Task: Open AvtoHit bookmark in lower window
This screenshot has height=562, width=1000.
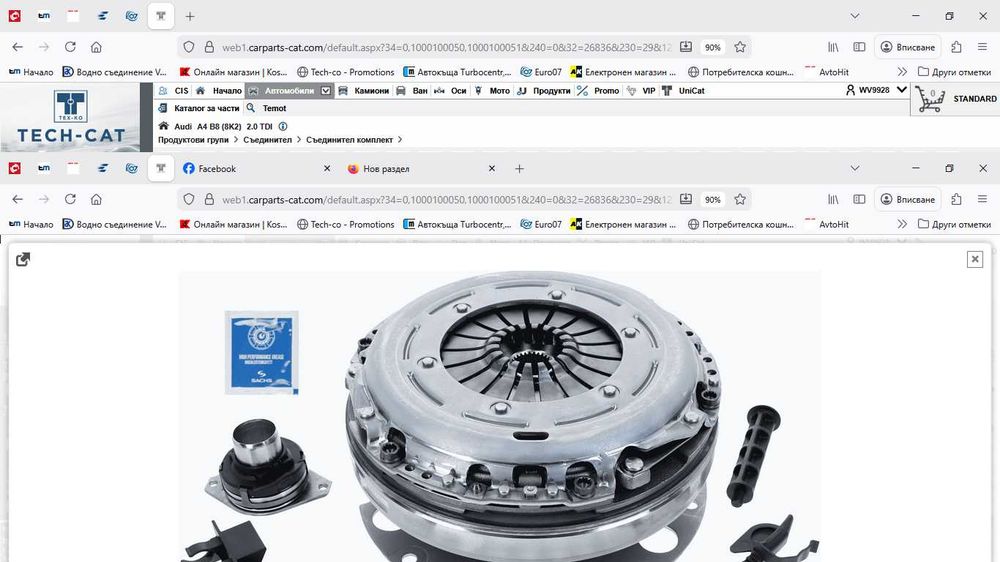Action: pos(827,224)
